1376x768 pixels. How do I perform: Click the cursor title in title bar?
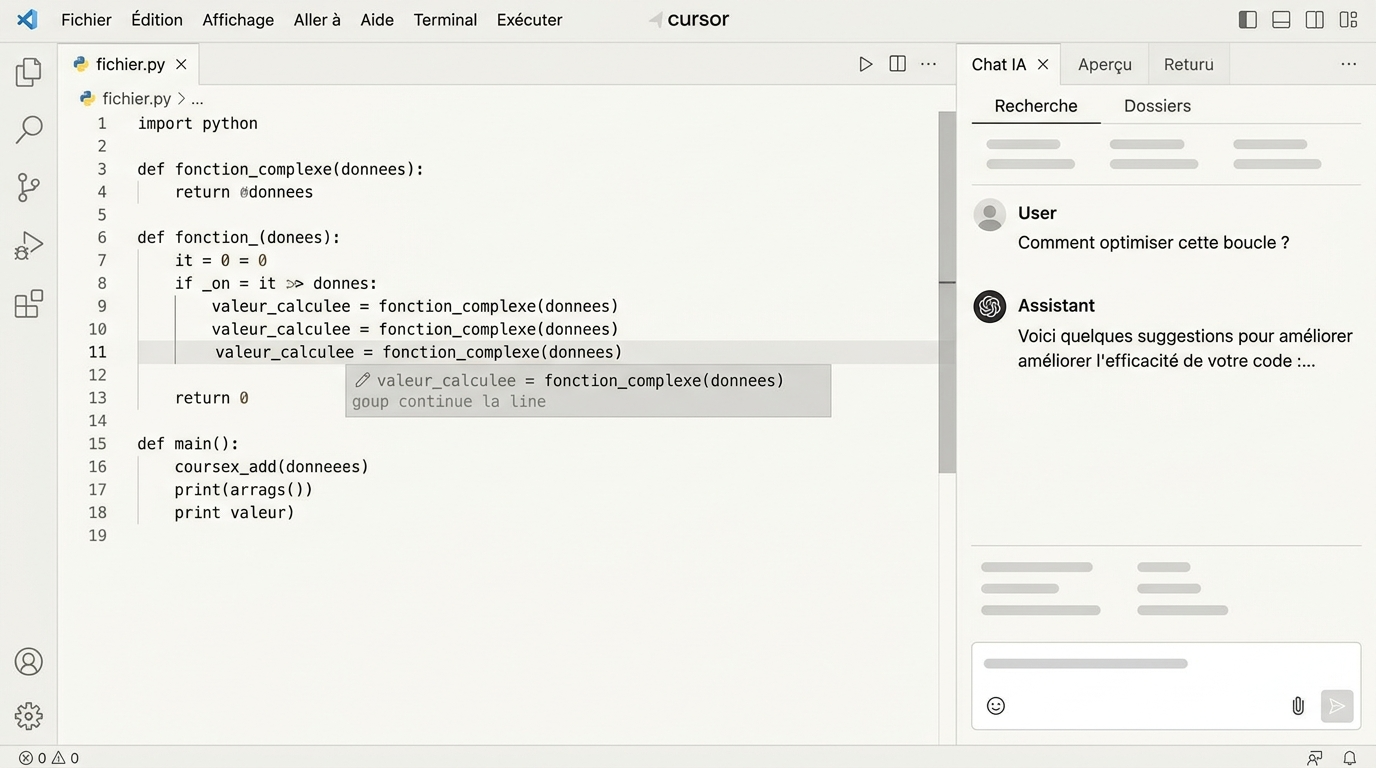pos(698,20)
